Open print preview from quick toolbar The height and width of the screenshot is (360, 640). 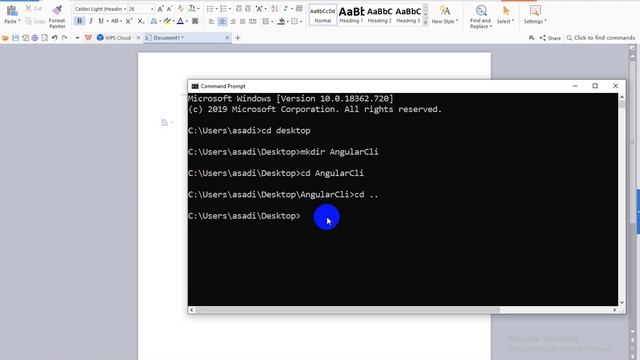[x=44, y=38]
